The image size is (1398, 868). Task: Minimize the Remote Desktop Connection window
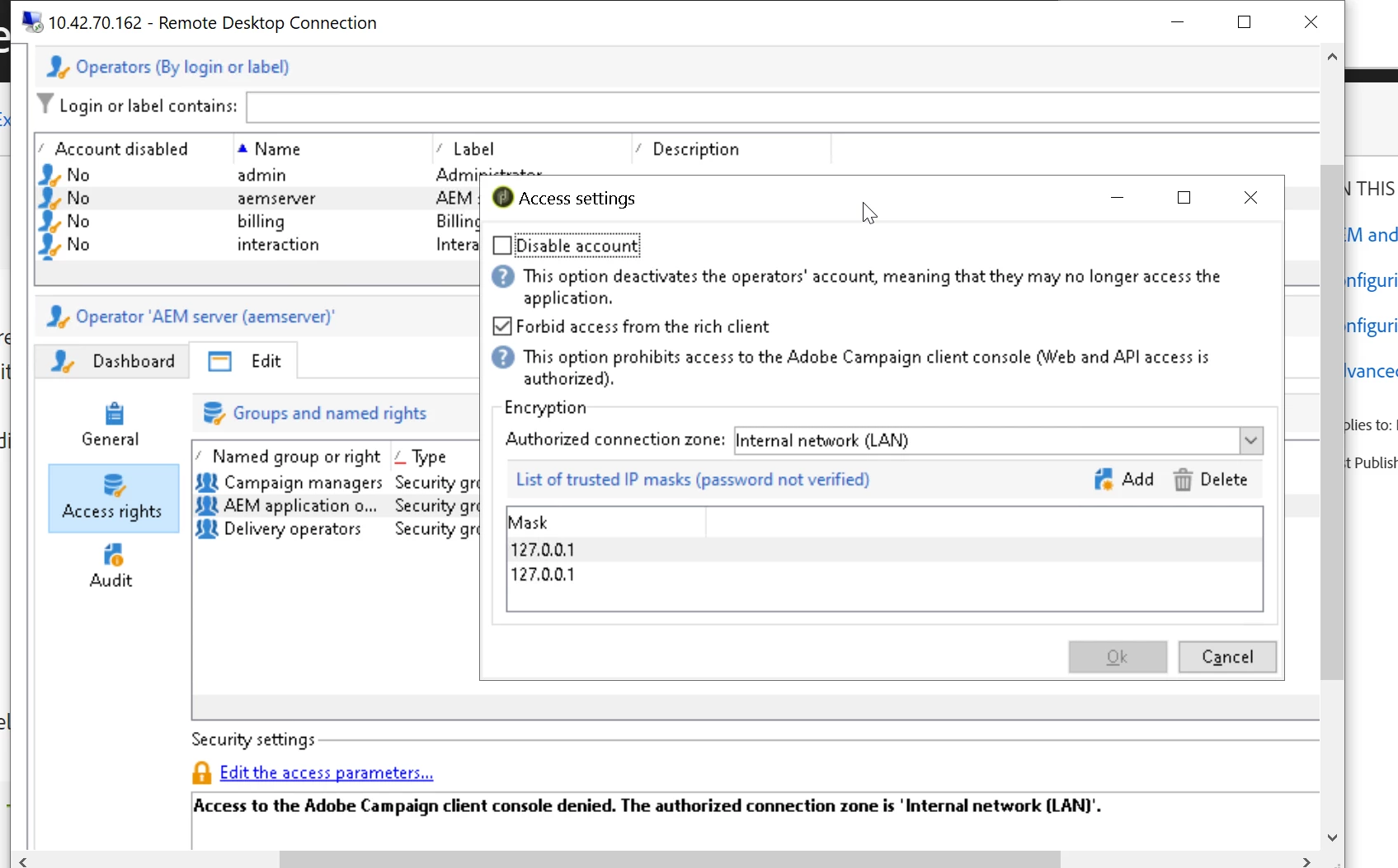pyautogui.click(x=1178, y=22)
